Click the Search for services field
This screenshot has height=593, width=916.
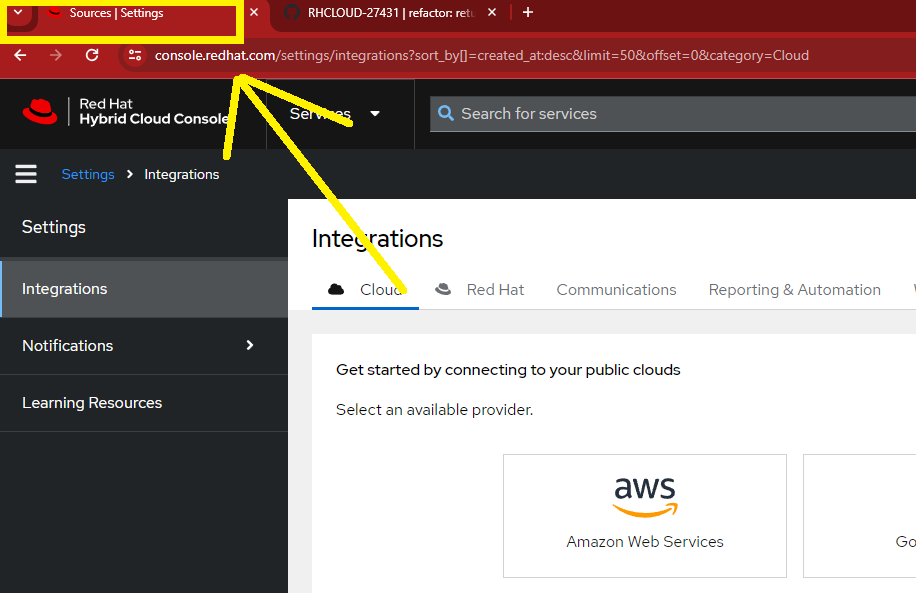pyautogui.click(x=670, y=114)
